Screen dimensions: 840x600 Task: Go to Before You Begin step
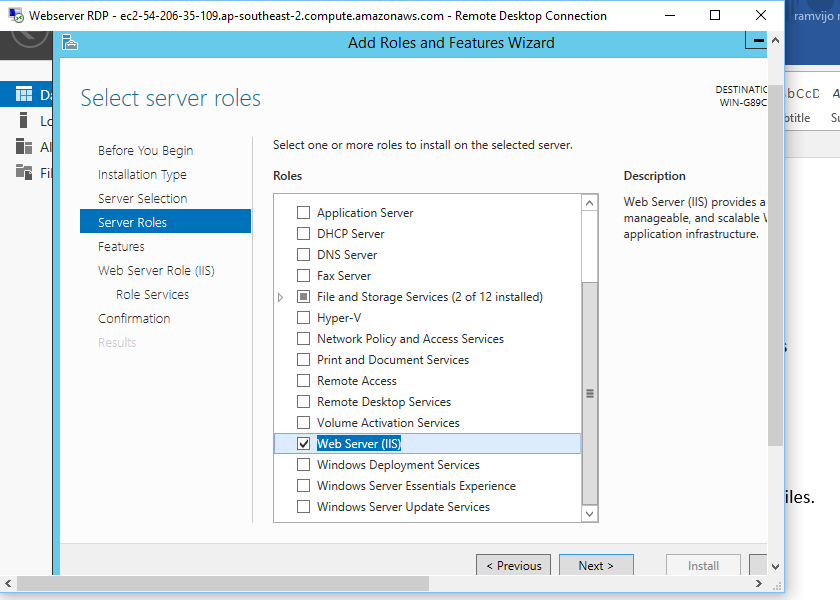(145, 151)
